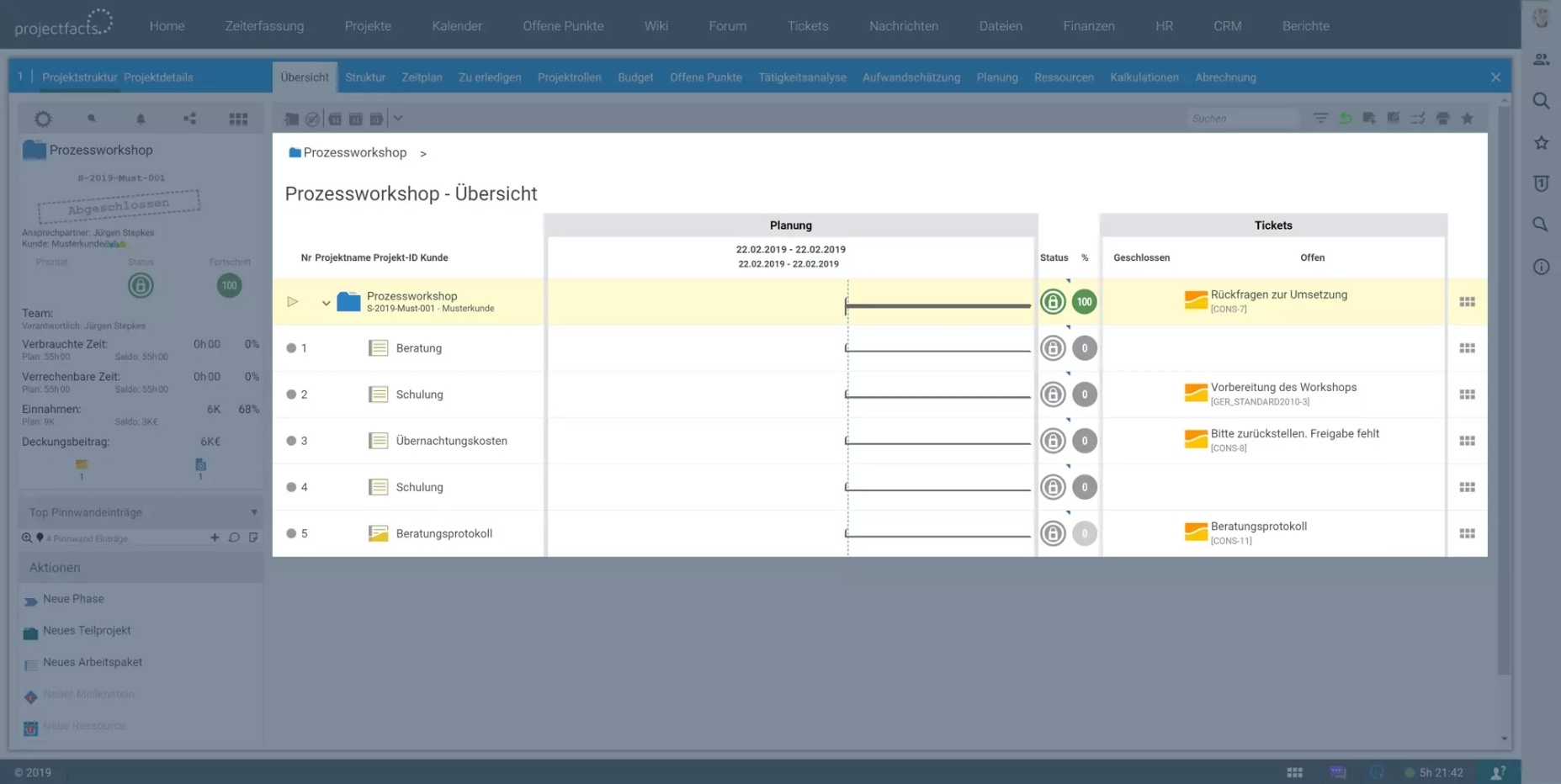Screen dimensions: 1561x784
Task: Click the green undo arrow icon in the toolbar
Action: 1346,119
